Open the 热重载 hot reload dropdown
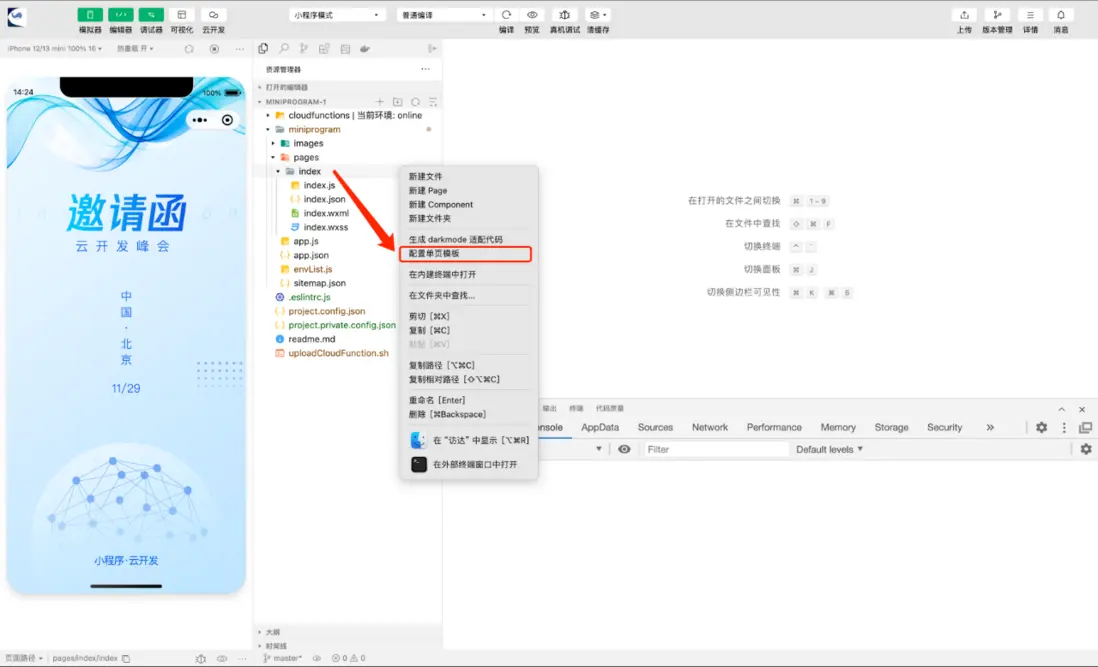 (x=134, y=48)
